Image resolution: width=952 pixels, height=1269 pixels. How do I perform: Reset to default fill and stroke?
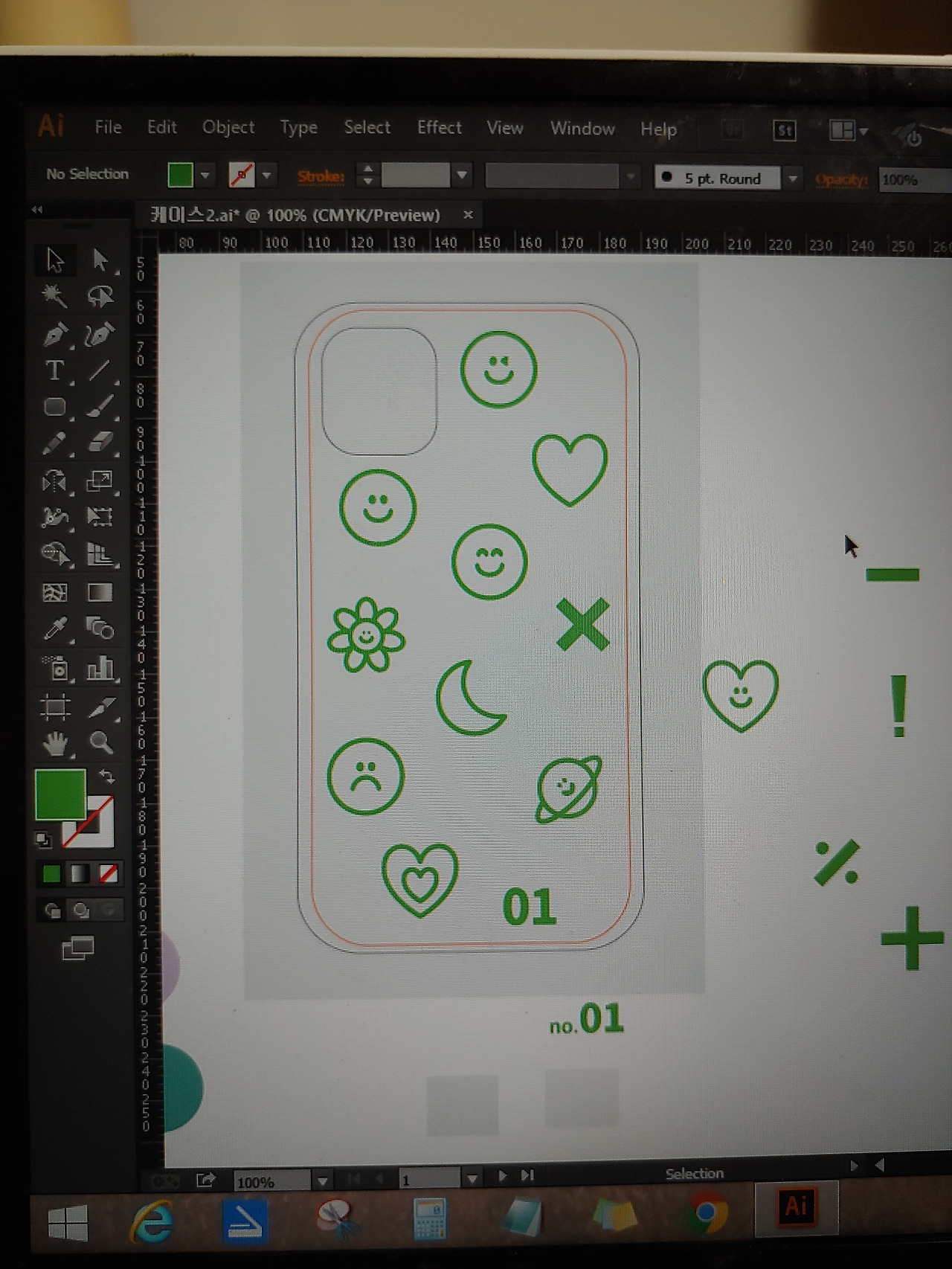click(43, 840)
